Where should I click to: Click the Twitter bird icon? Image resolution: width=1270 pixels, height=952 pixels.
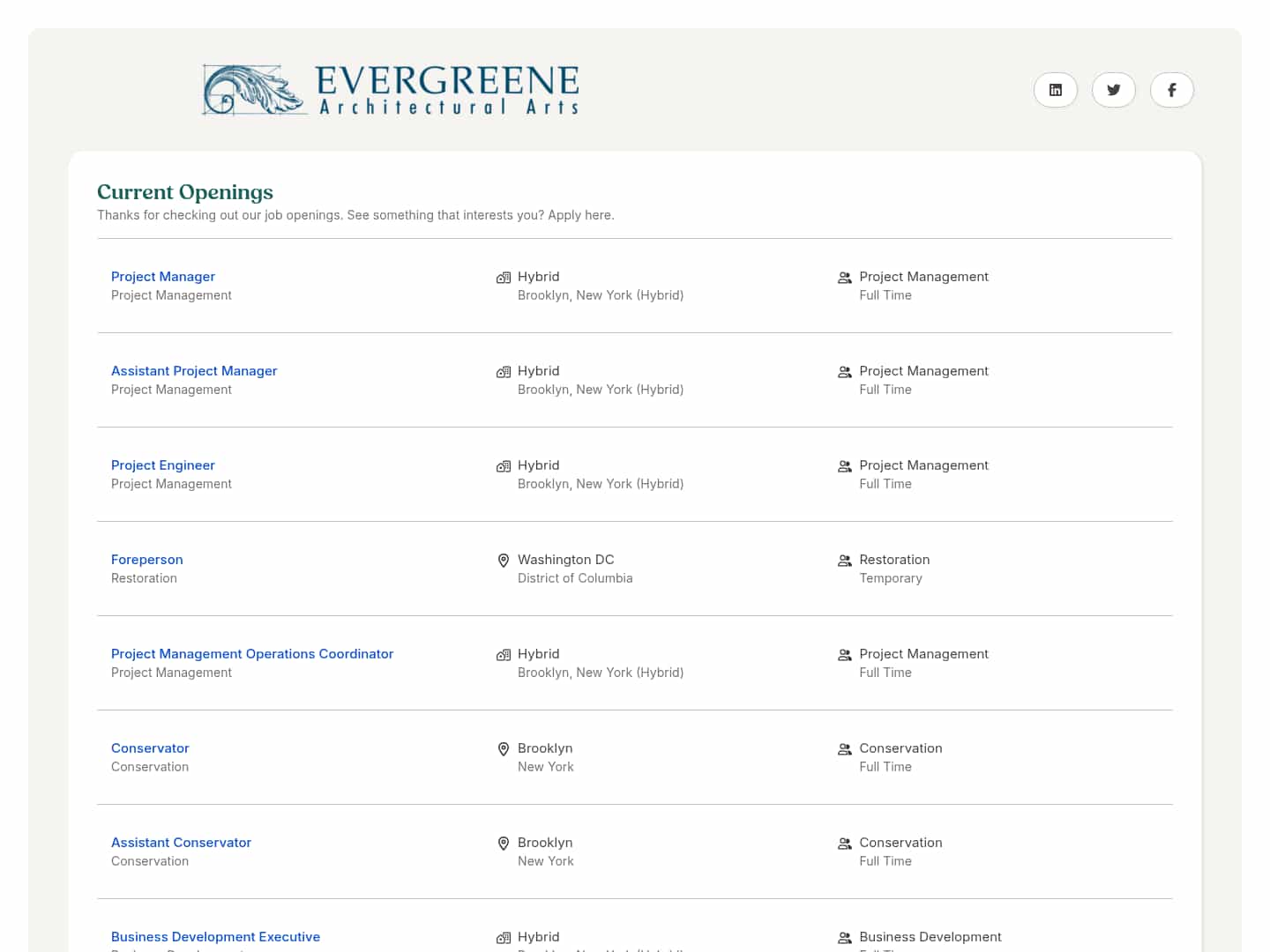point(1113,90)
